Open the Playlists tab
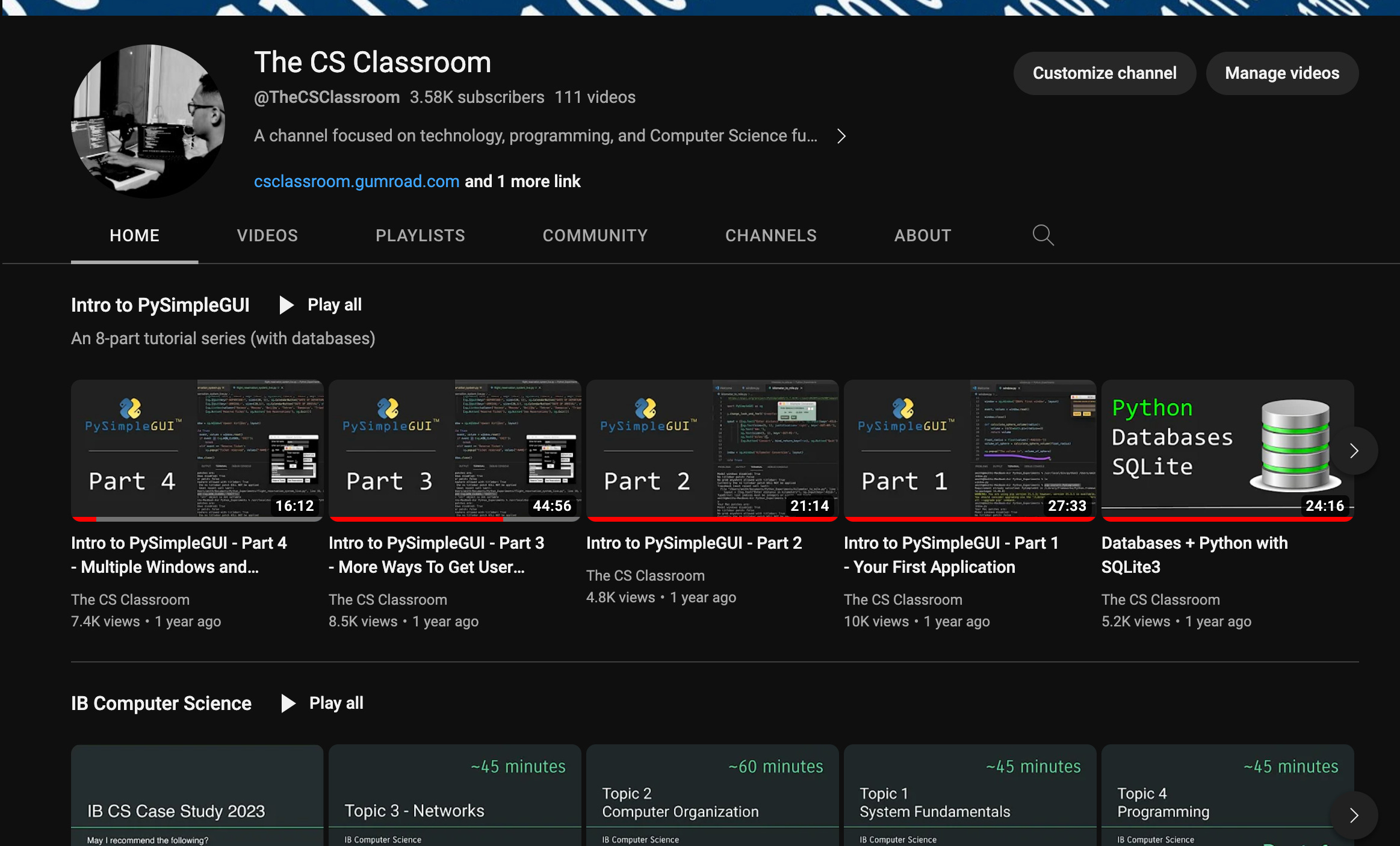 [x=420, y=235]
